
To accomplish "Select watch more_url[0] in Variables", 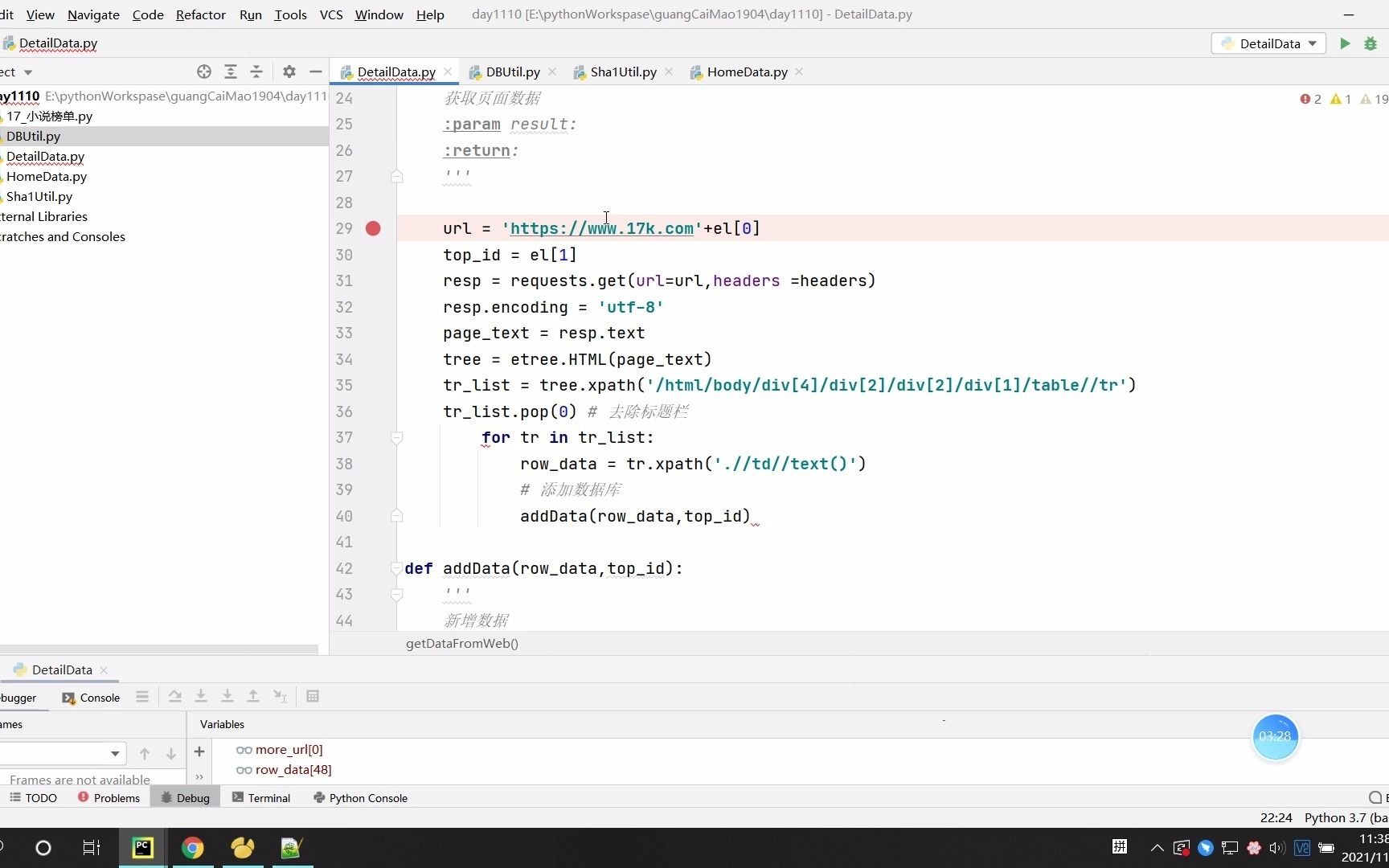I will tap(289, 749).
